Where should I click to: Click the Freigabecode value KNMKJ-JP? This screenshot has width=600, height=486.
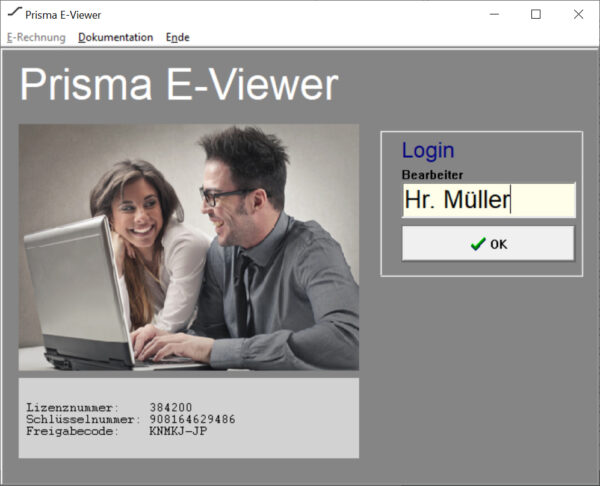tap(178, 431)
